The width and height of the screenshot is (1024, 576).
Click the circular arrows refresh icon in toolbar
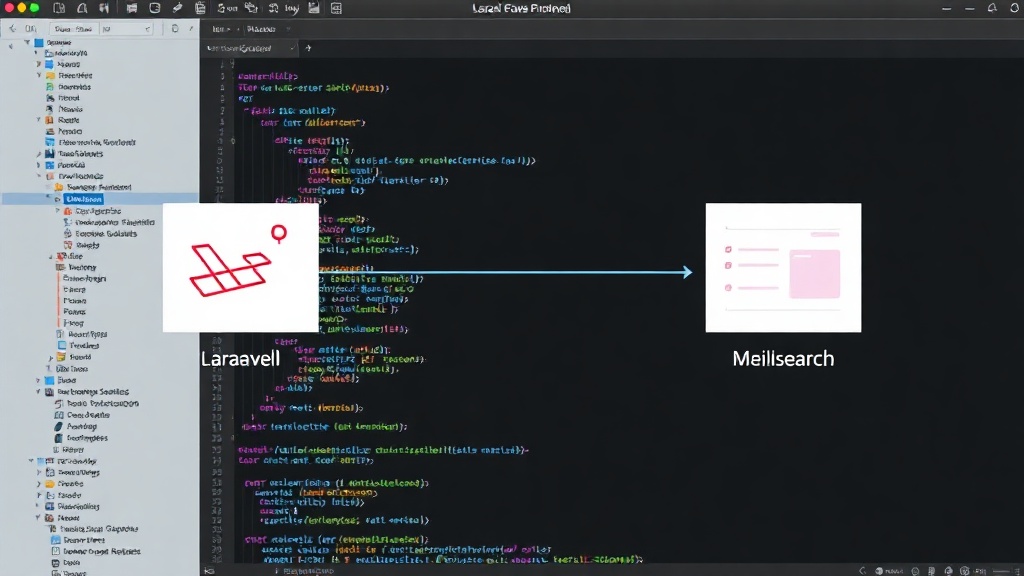pyautogui.click(x=274, y=8)
